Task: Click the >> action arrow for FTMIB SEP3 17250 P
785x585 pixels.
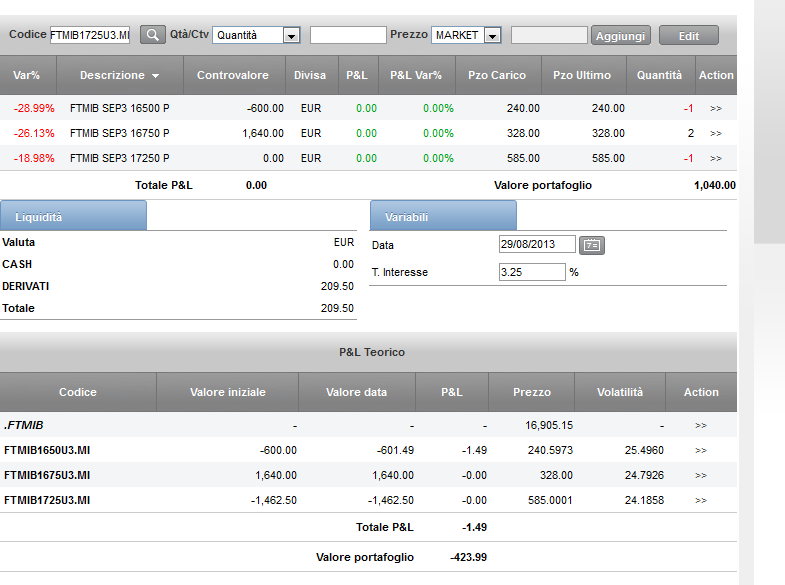Action: pyautogui.click(x=716, y=159)
